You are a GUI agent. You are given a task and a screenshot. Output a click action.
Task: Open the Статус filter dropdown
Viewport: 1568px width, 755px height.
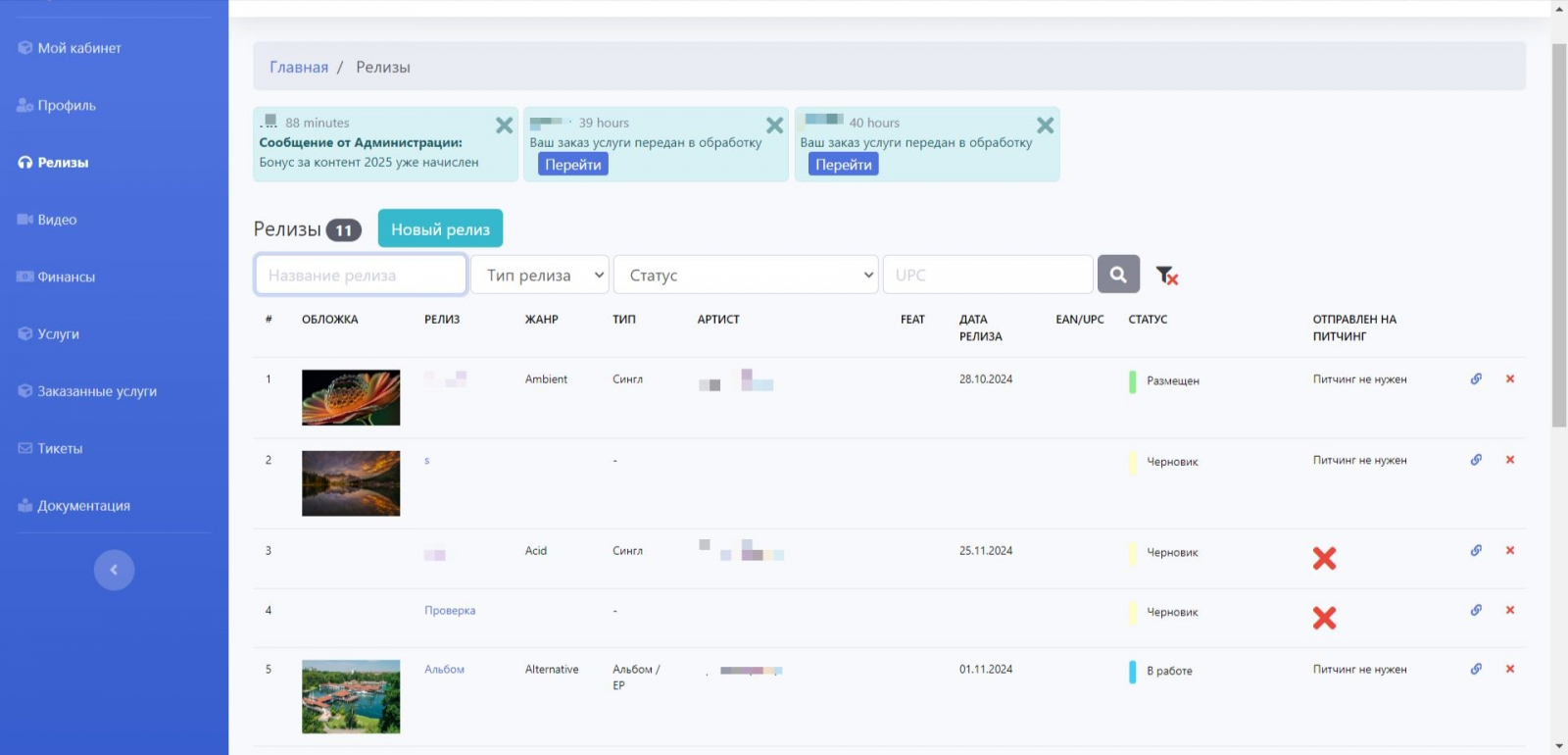coord(746,276)
